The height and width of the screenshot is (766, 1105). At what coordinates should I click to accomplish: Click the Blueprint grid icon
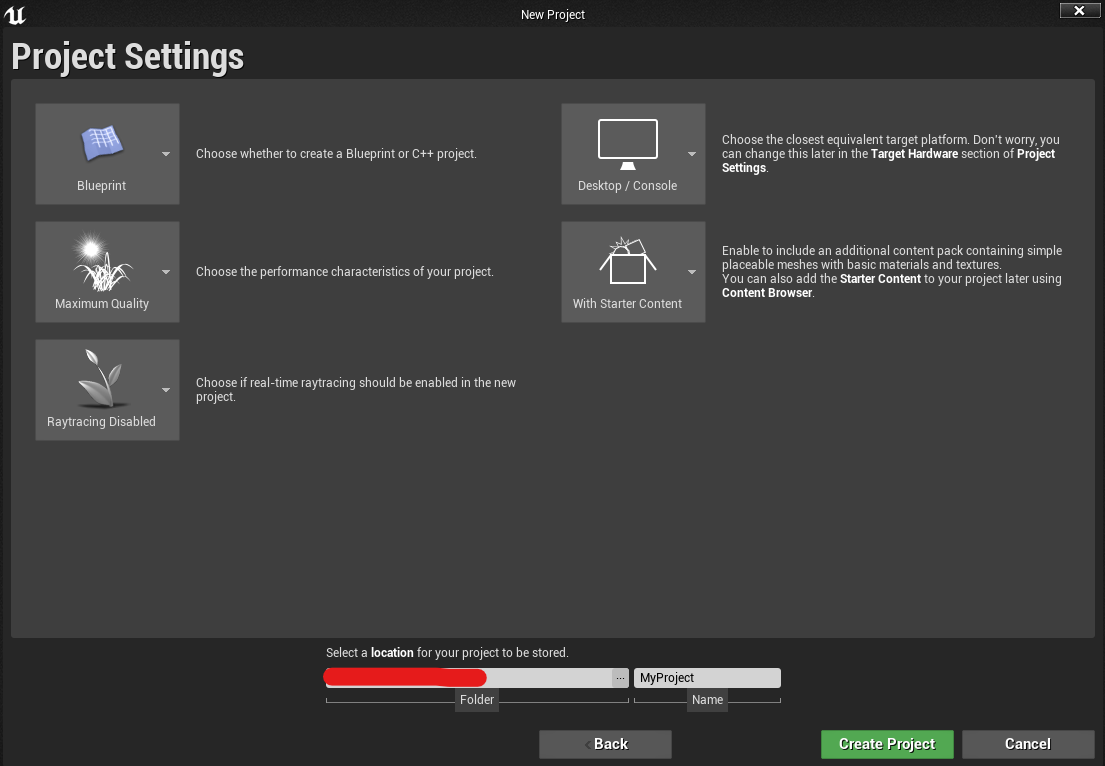[102, 144]
